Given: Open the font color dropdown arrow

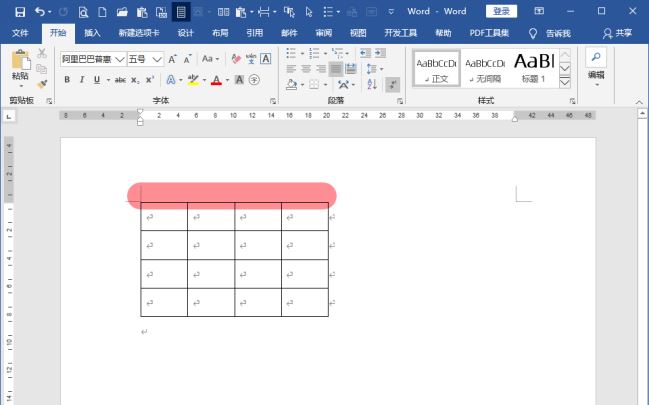Looking at the screenshot, I should 227,80.
